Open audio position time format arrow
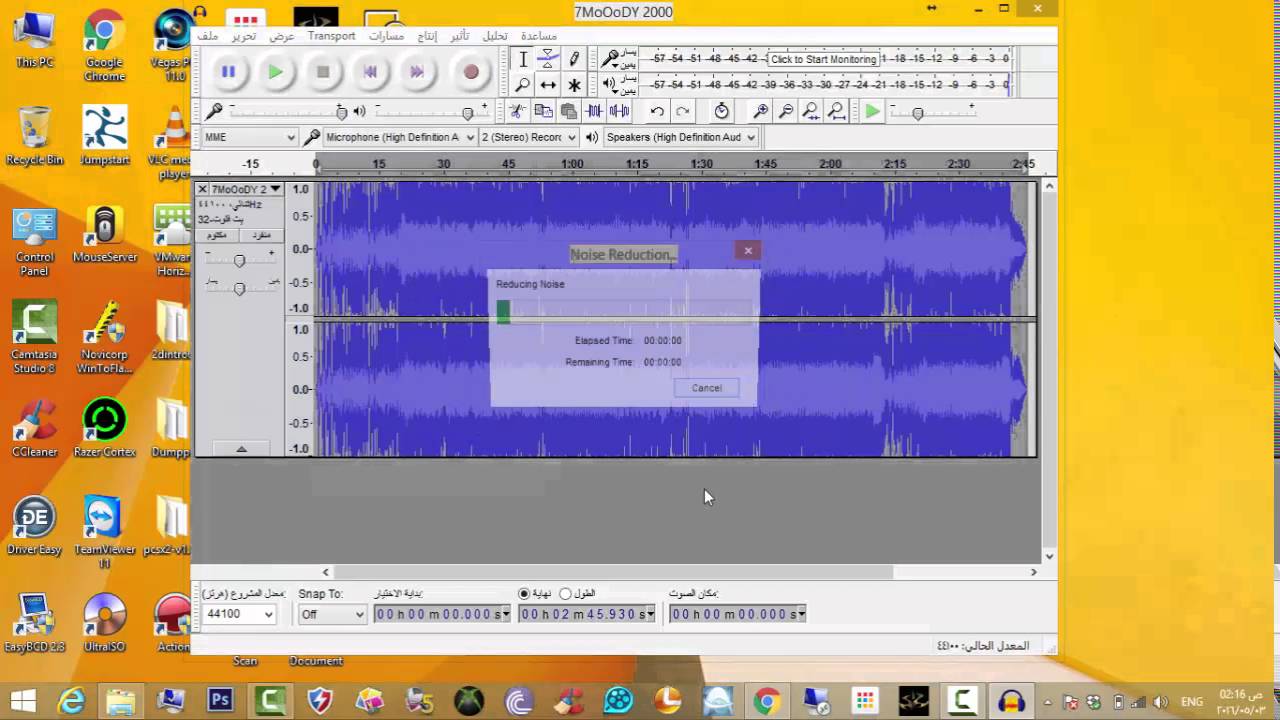 click(800, 614)
